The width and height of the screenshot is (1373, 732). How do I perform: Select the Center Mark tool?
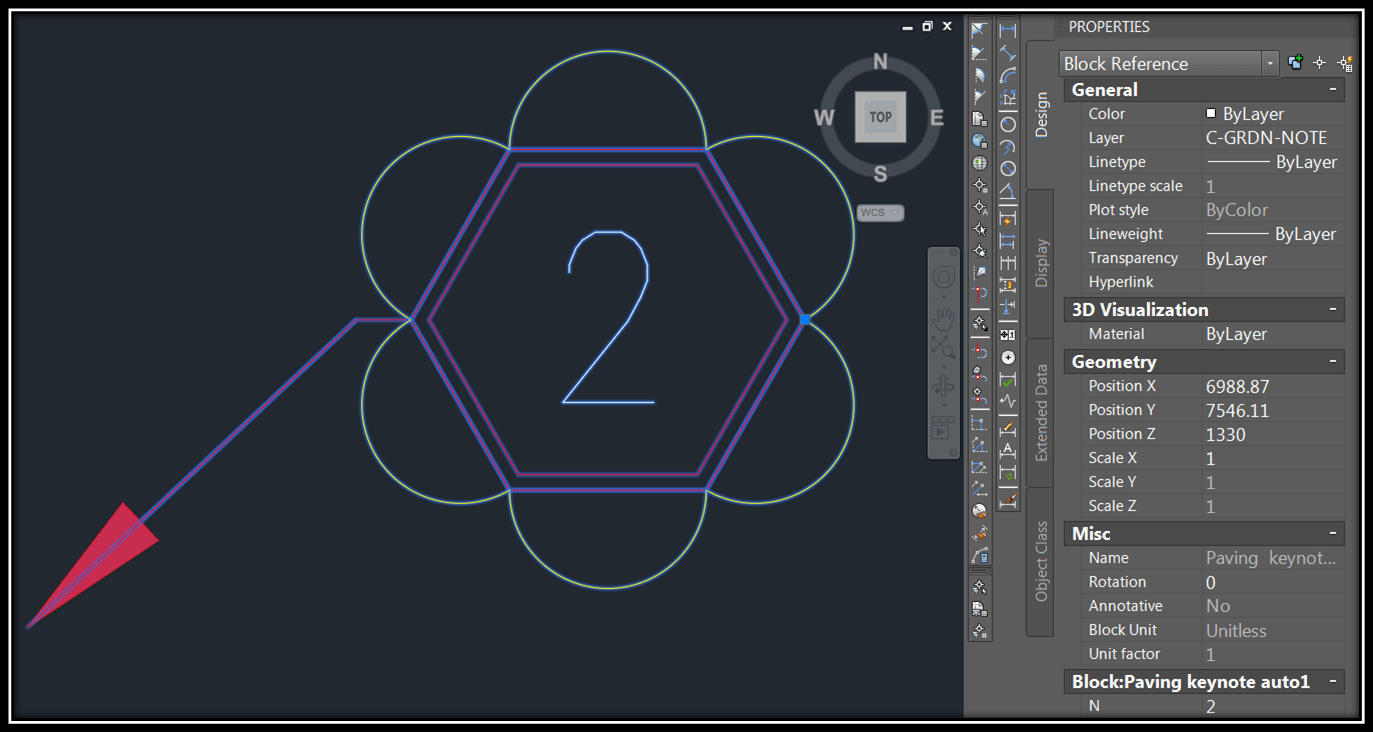[1008, 357]
